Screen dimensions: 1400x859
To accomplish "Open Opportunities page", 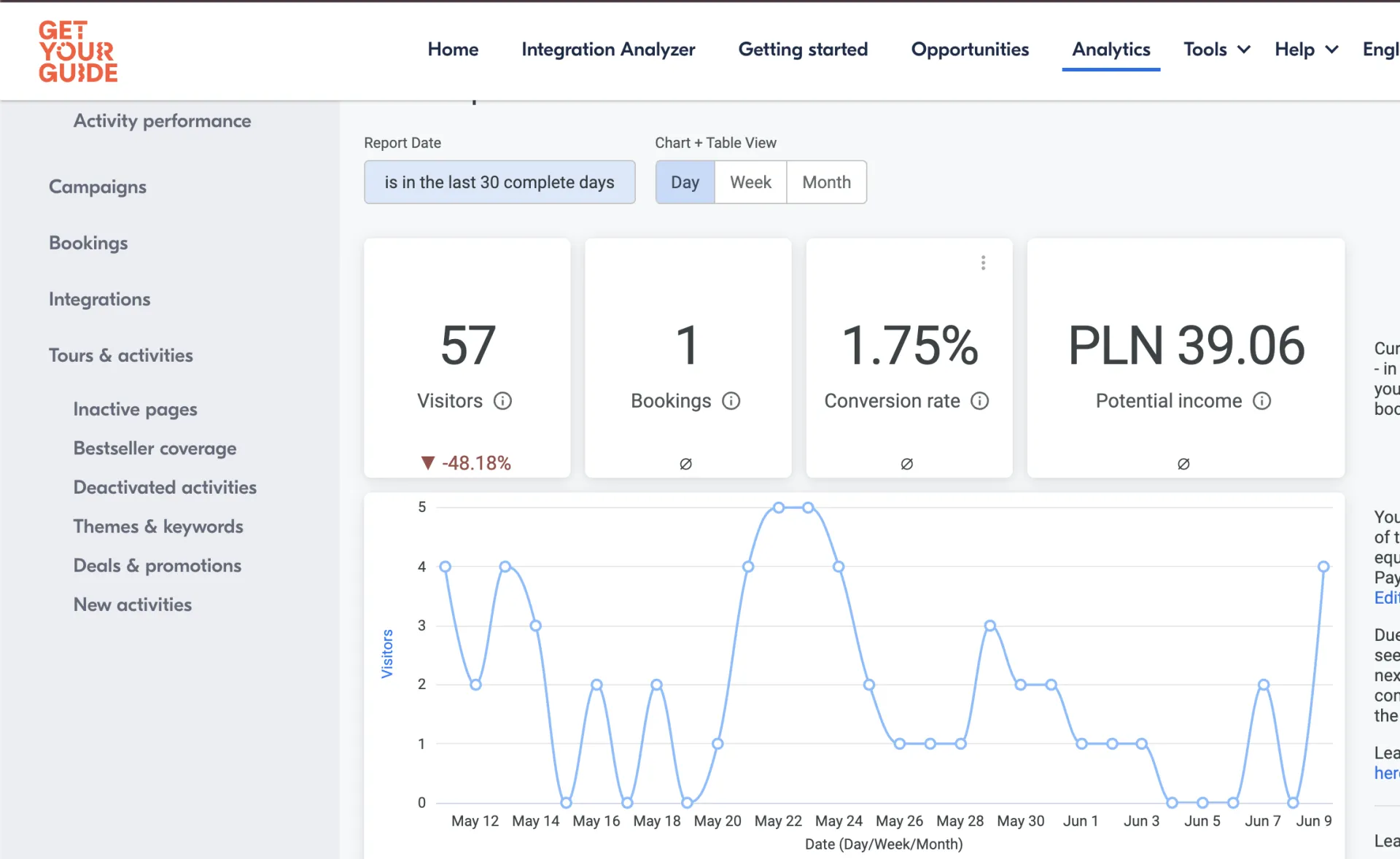I will pyautogui.click(x=970, y=50).
